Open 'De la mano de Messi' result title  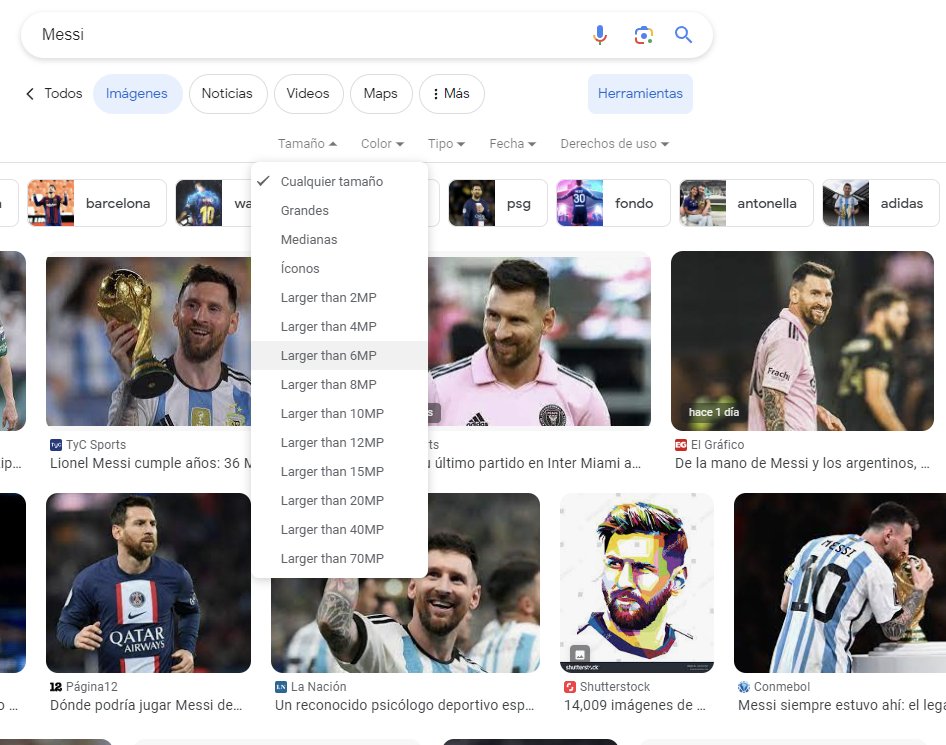coord(802,463)
